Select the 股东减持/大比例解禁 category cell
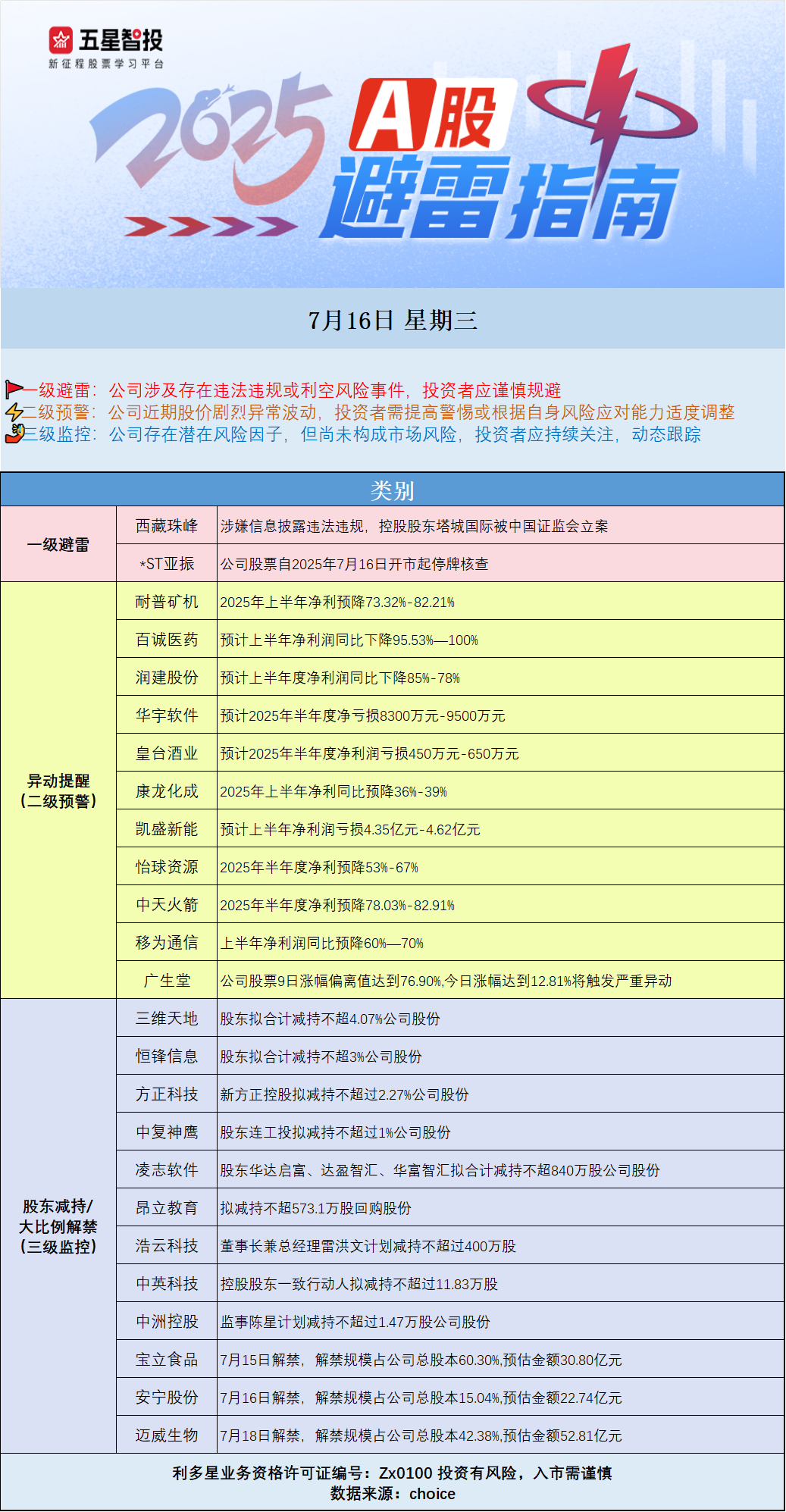 (x=58, y=1226)
